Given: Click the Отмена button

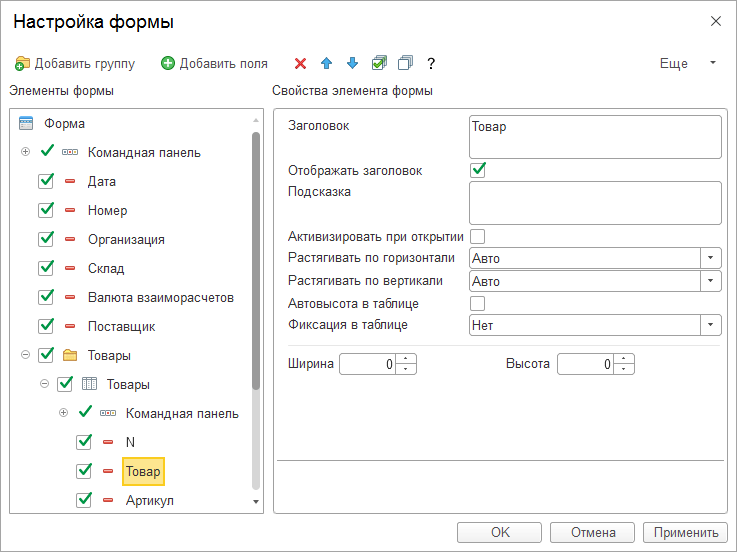Looking at the screenshot, I should coord(592,532).
